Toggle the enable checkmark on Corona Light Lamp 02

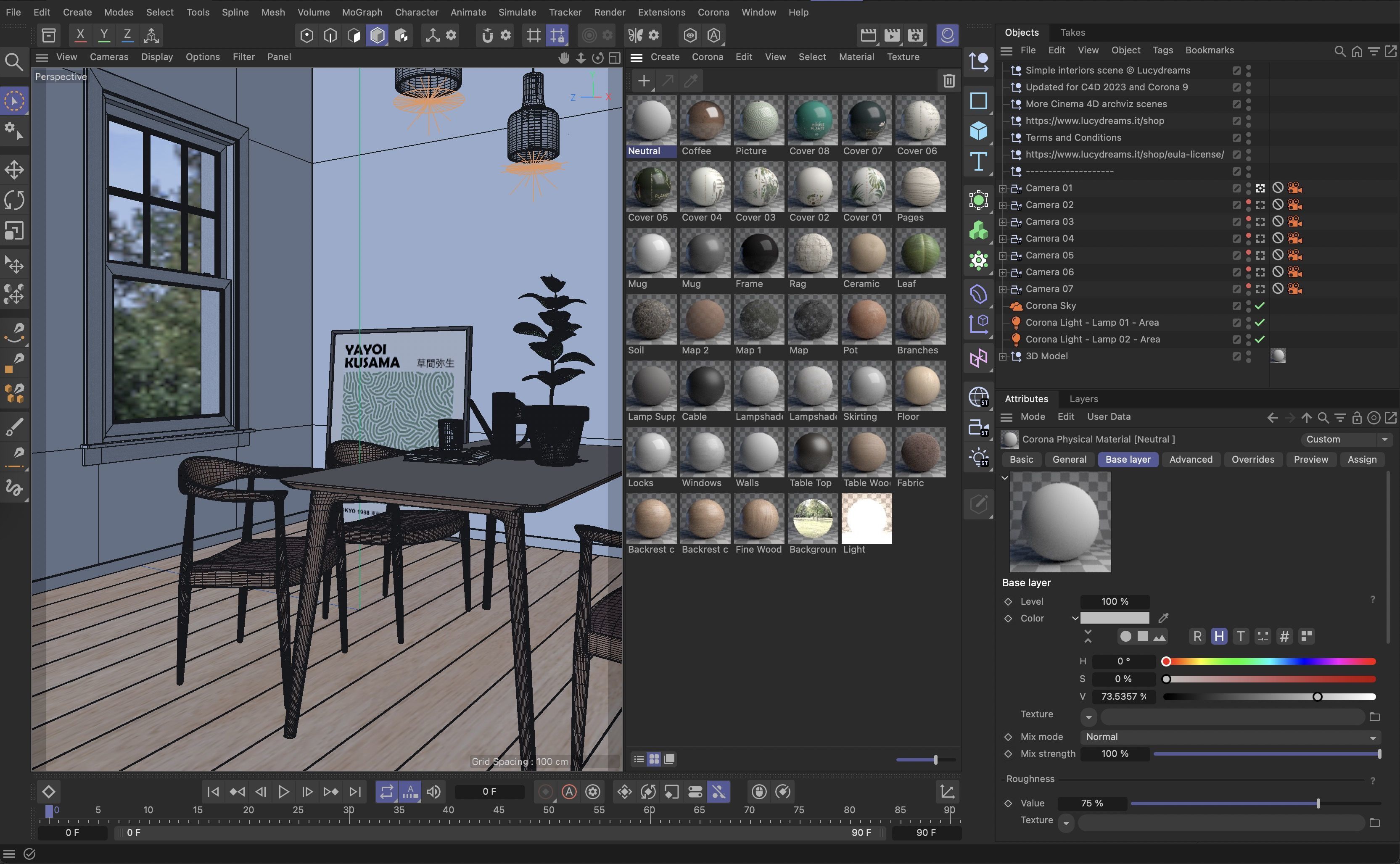pyautogui.click(x=1260, y=340)
